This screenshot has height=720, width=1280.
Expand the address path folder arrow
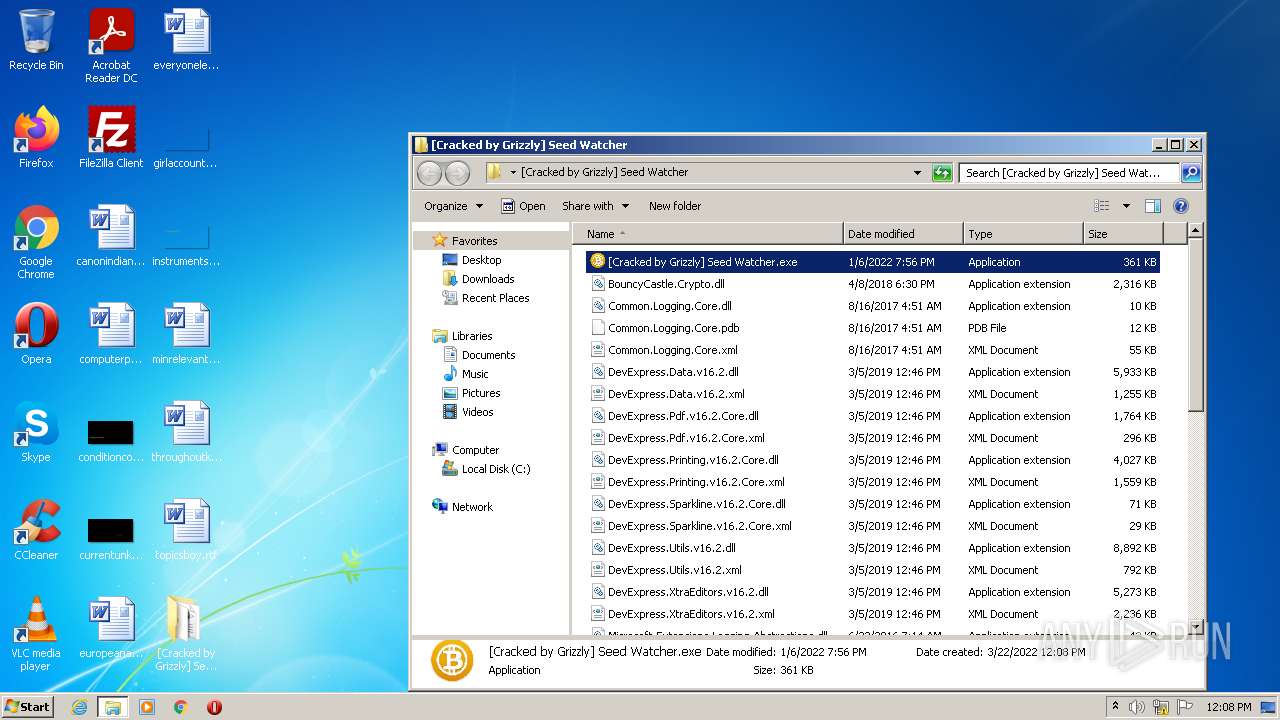[513, 173]
